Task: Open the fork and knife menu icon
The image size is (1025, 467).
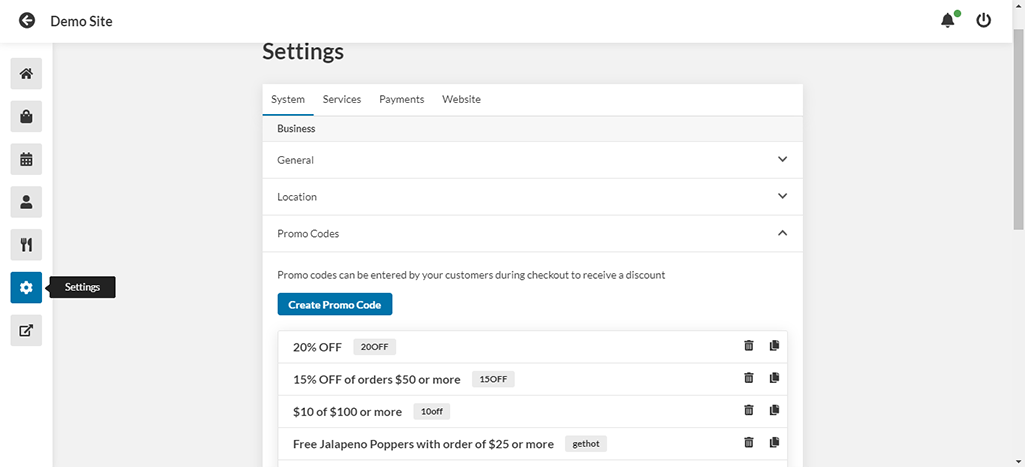Action: click(x=26, y=245)
